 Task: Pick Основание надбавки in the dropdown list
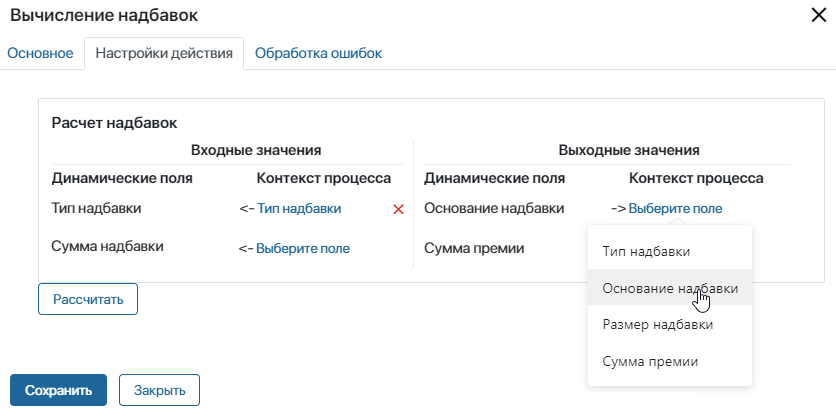pos(670,288)
